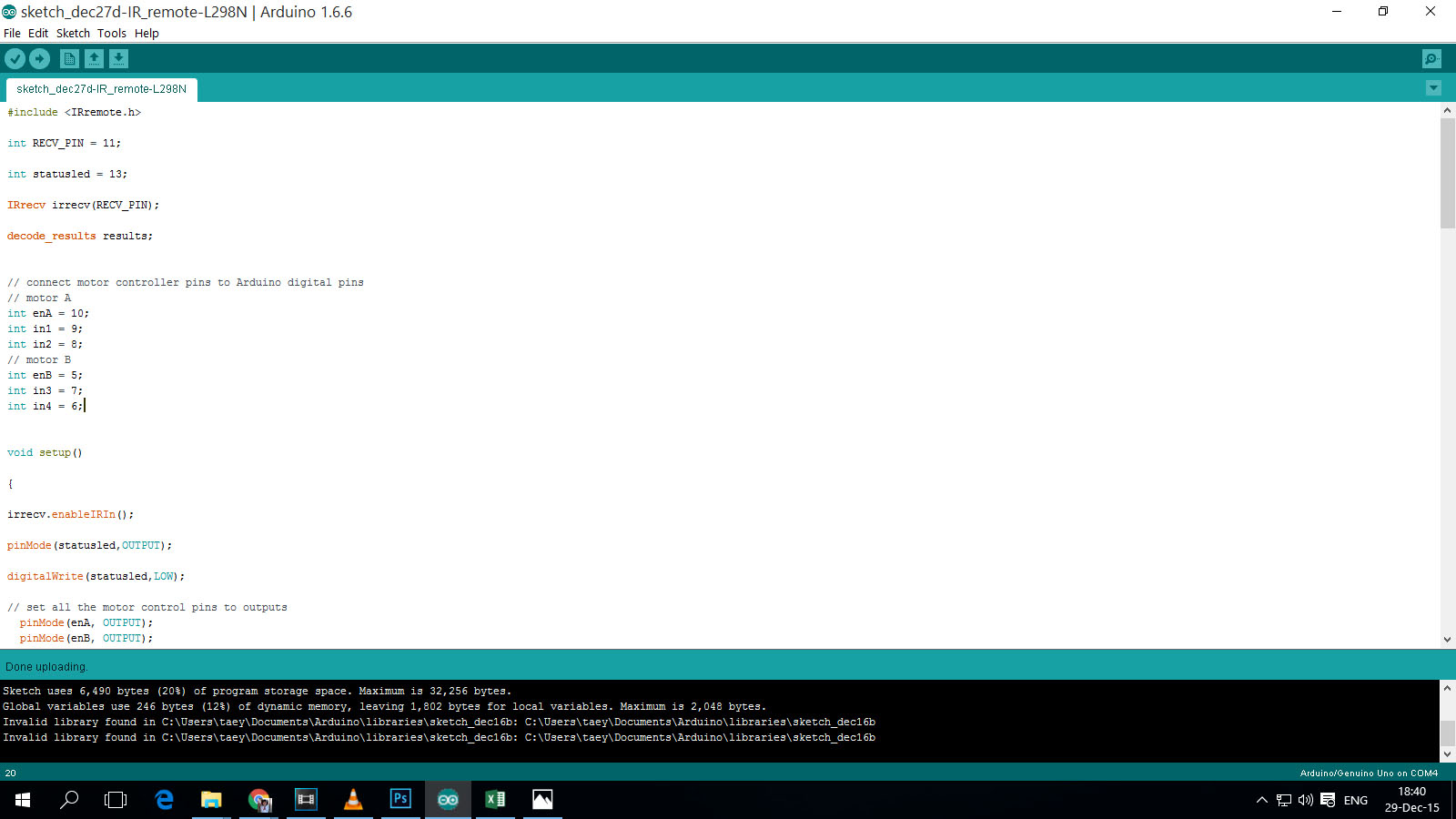
Task: Open the Tools menu
Action: point(112,33)
